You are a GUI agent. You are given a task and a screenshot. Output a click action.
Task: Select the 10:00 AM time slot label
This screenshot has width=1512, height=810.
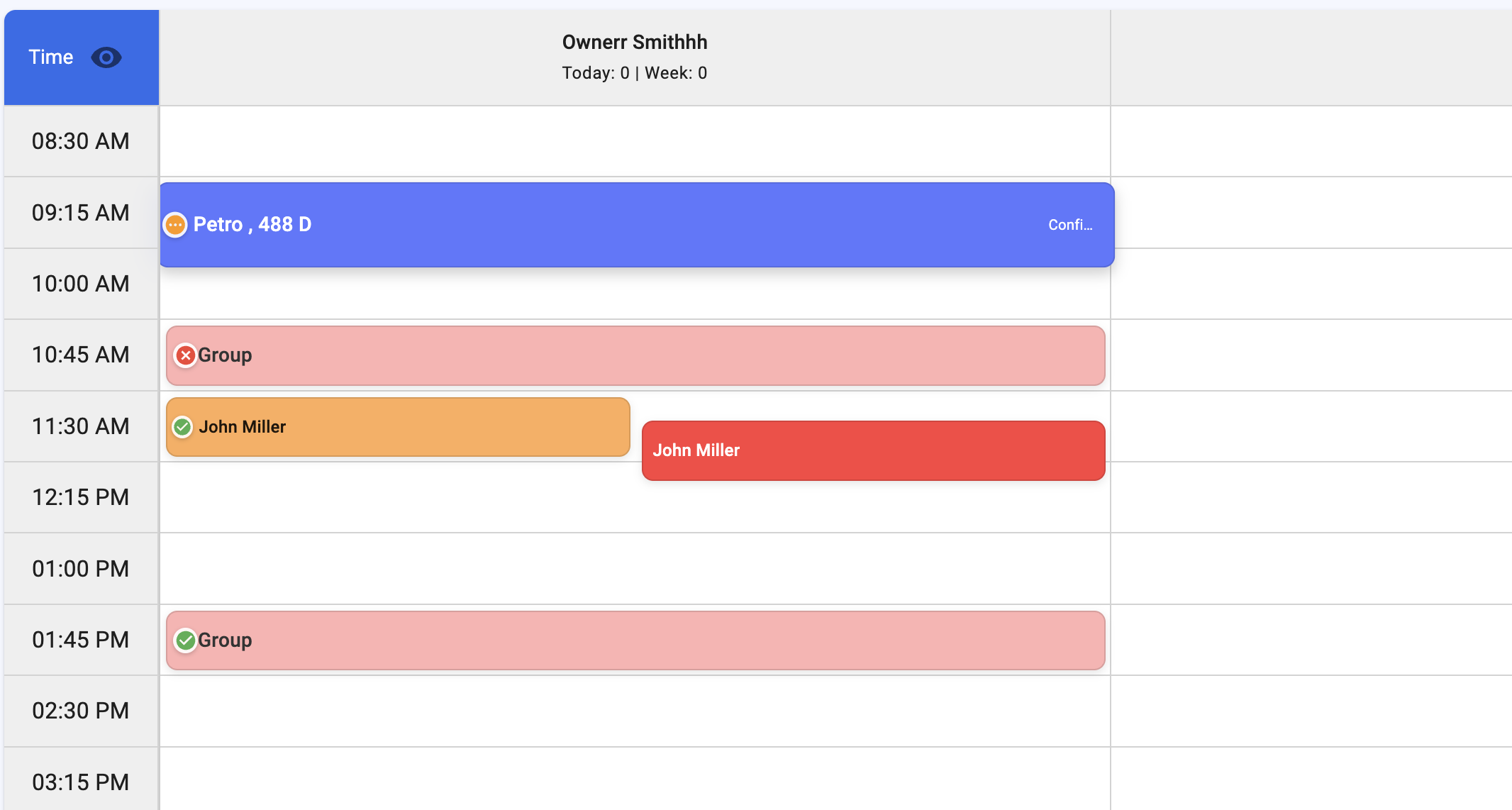tap(81, 284)
